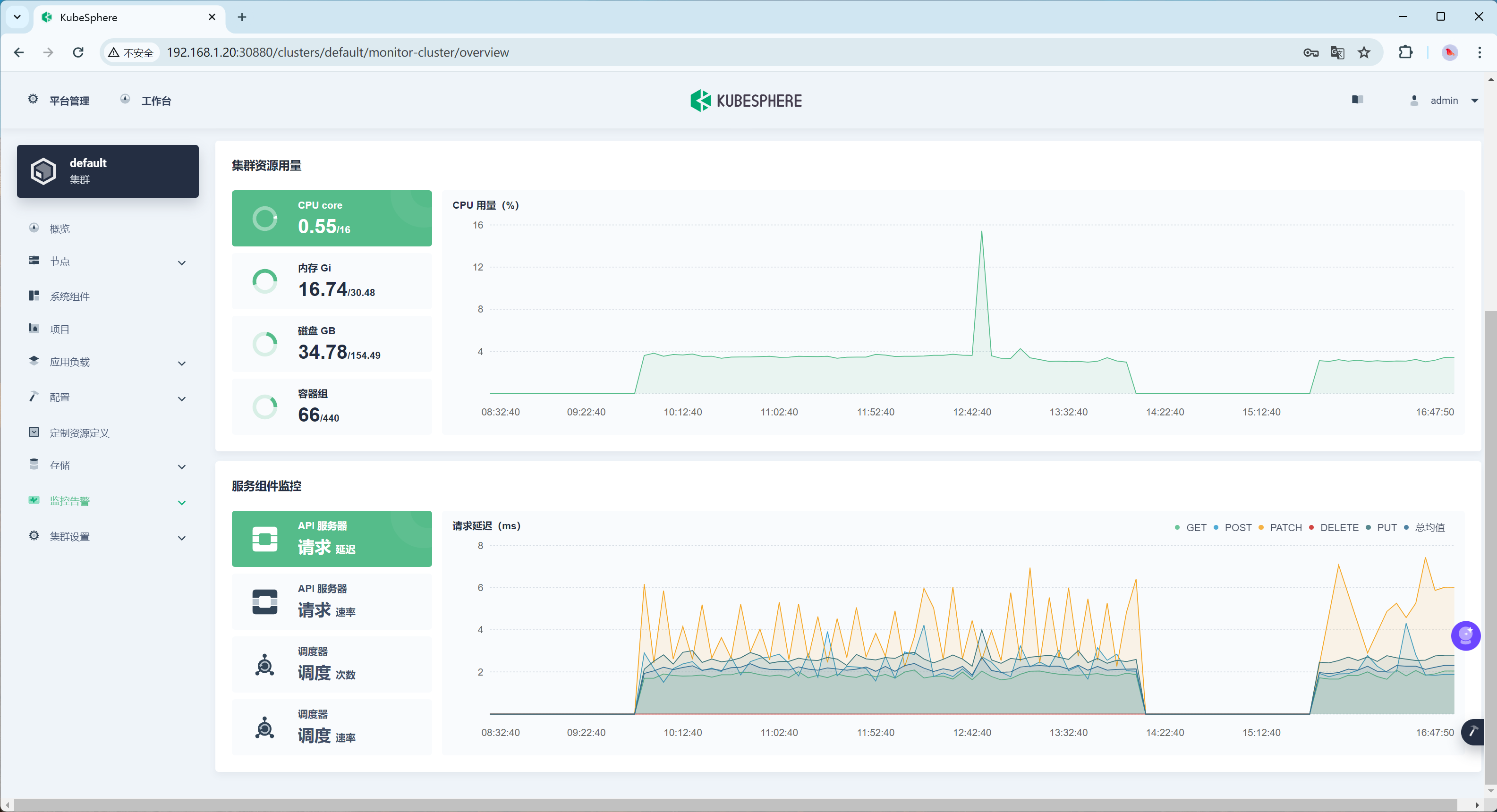Click the 系统组件 components icon

tap(34, 296)
